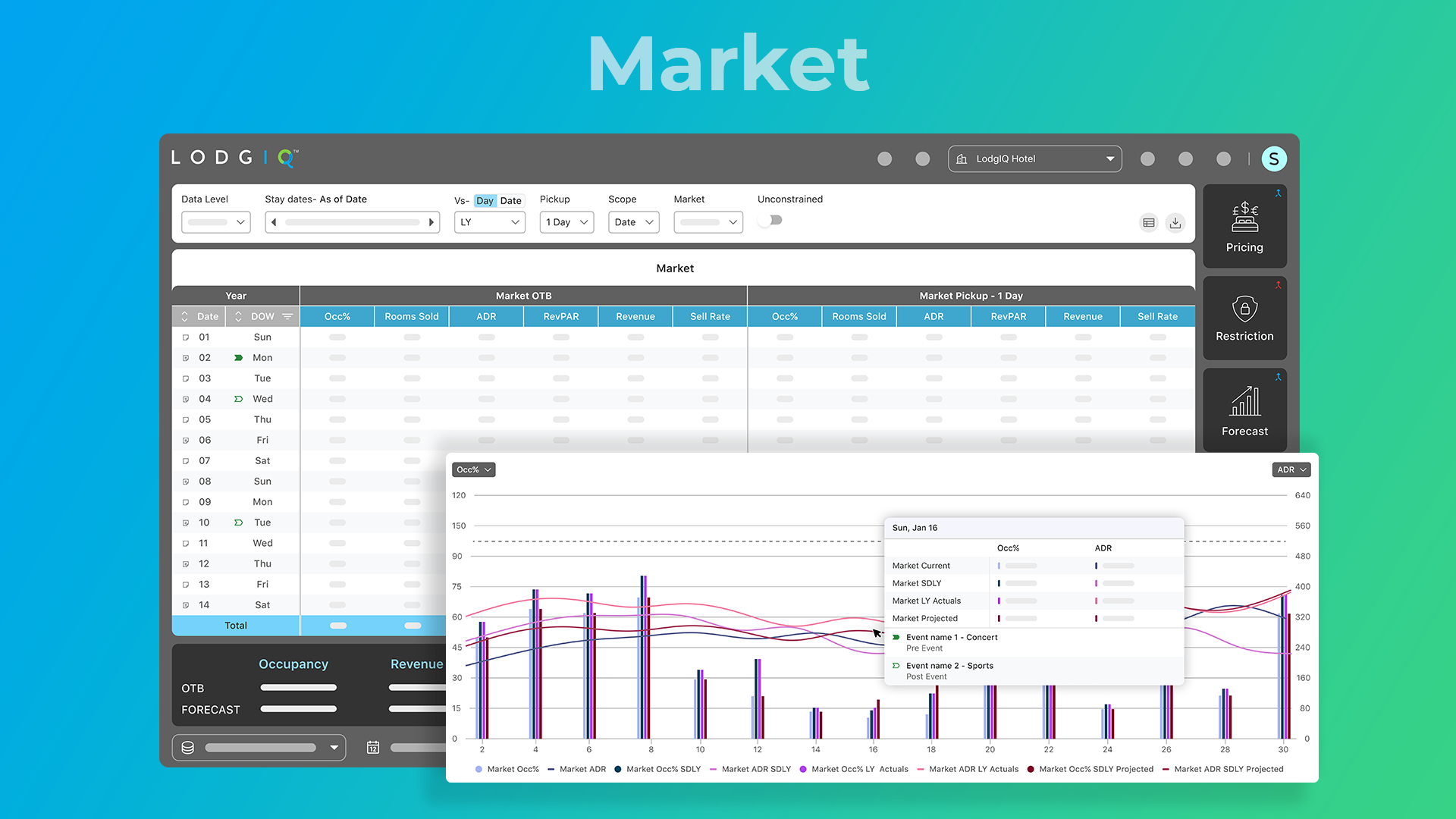The image size is (1456, 819).
Task: Open the ADR chart axis dropdown
Action: click(x=1291, y=470)
